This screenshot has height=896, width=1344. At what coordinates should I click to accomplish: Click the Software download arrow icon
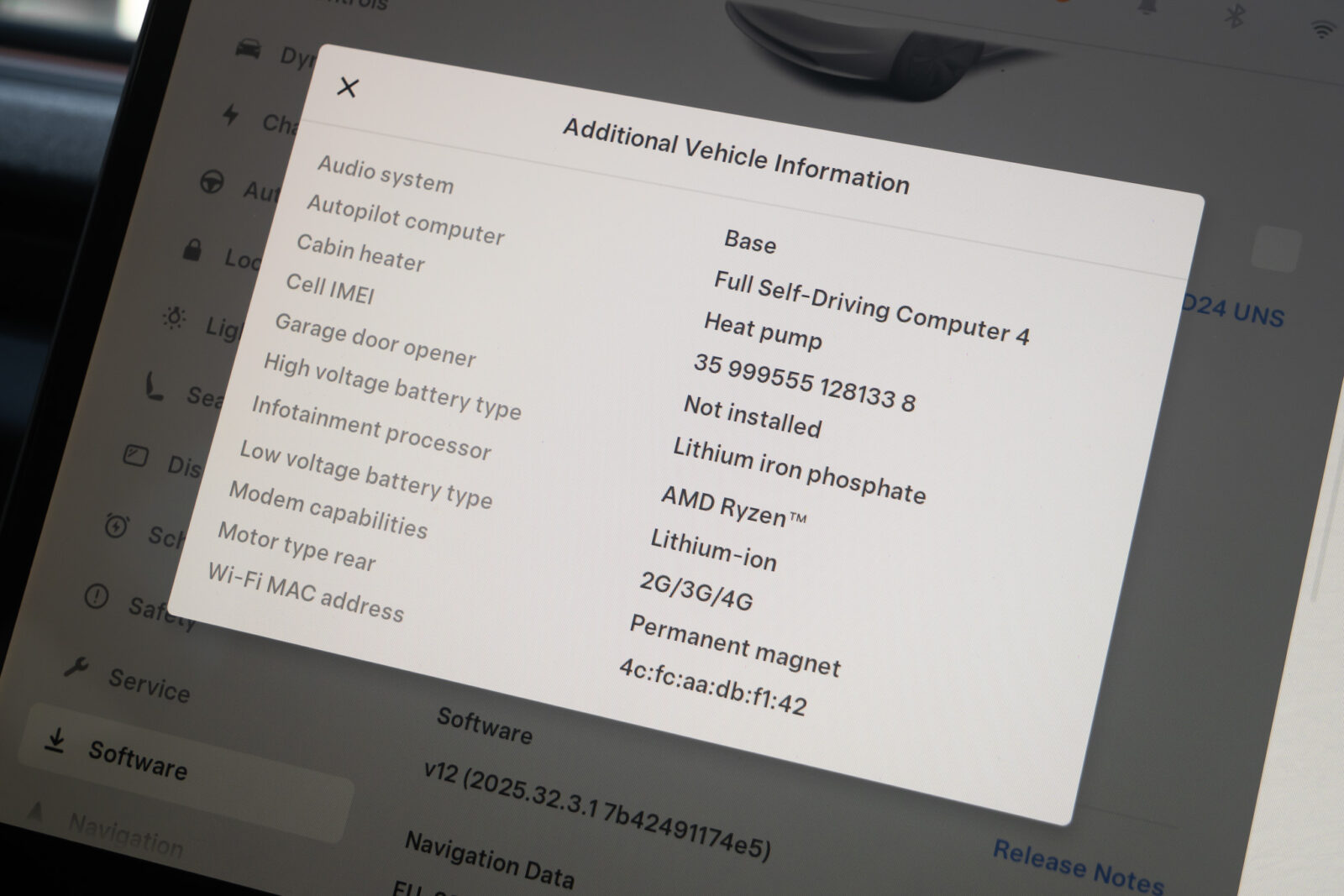(x=56, y=741)
